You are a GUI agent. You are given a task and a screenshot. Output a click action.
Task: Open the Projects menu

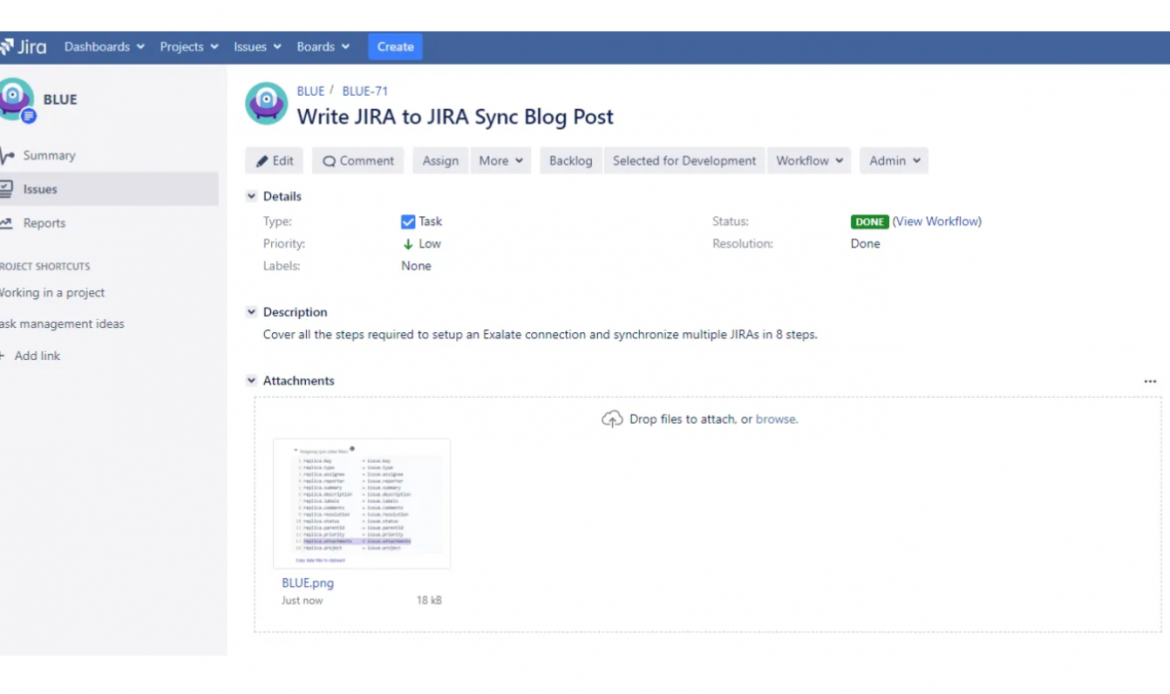point(189,46)
